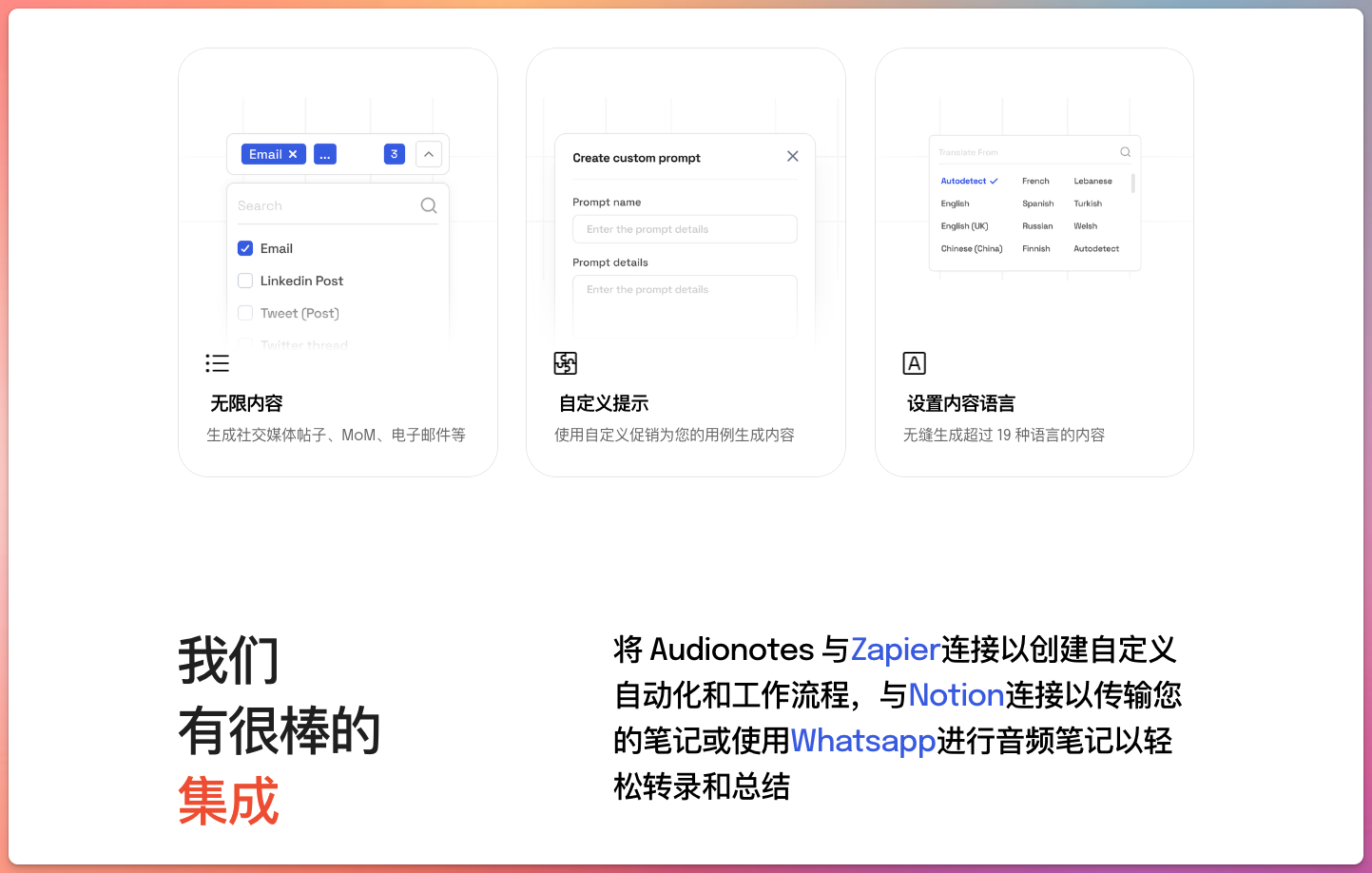Screen dimensions: 1372x873
Task: Choose Russian from the language list
Action: tap(1036, 225)
